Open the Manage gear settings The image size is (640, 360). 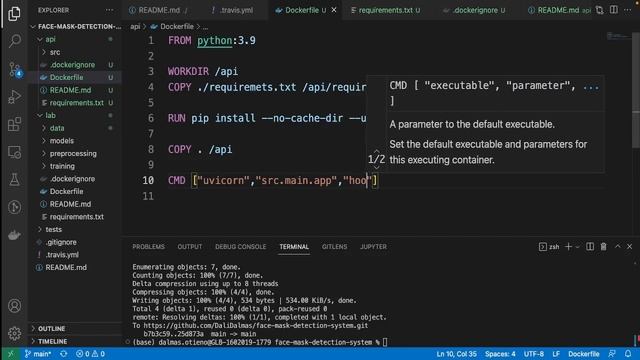click(14, 333)
